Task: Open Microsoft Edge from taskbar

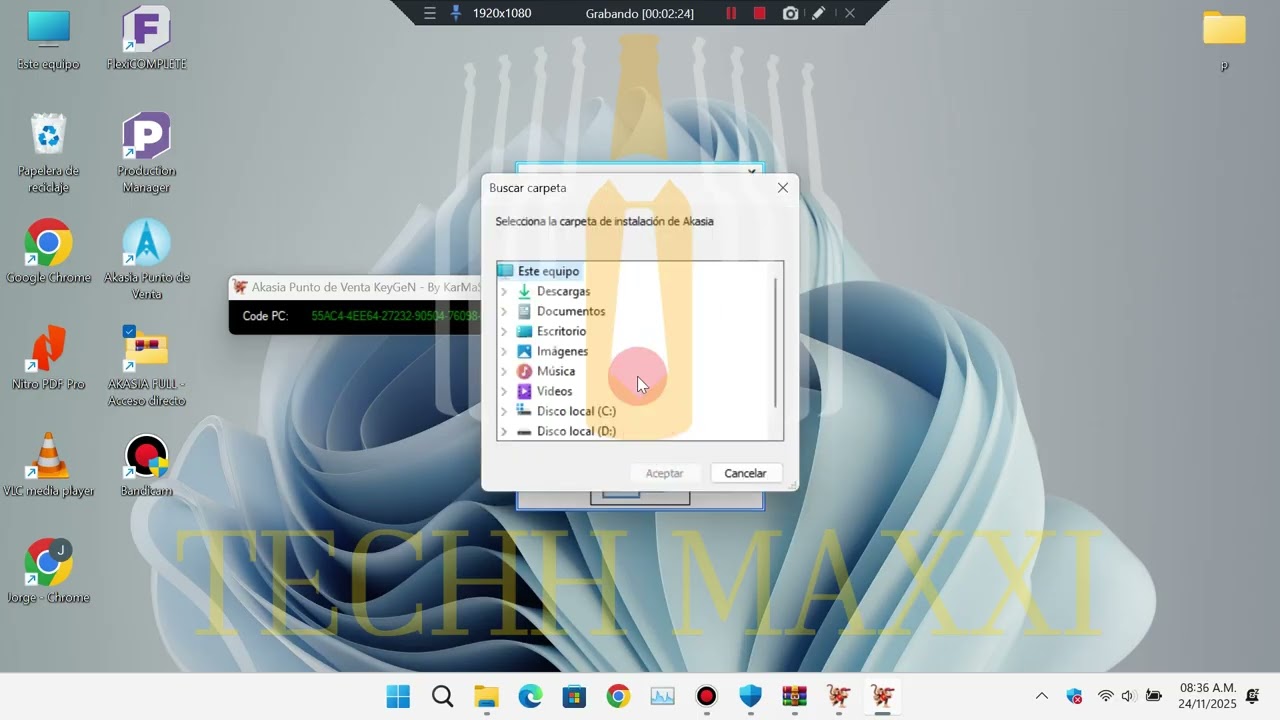Action: (530, 696)
